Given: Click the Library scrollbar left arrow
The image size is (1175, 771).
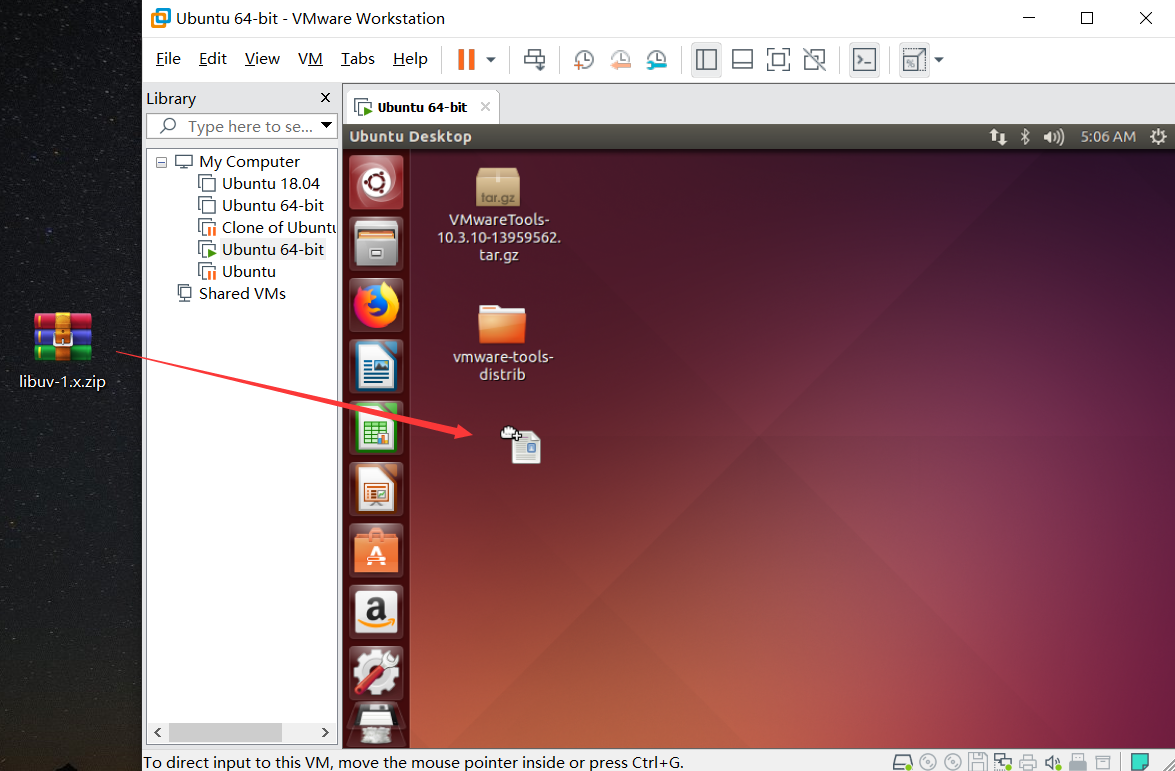Looking at the screenshot, I should tap(157, 732).
